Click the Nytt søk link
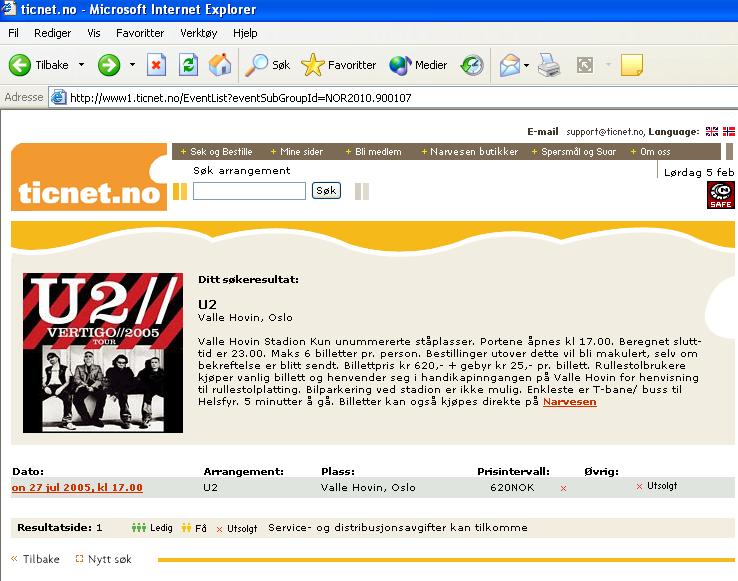738x581 pixels. coord(104,559)
